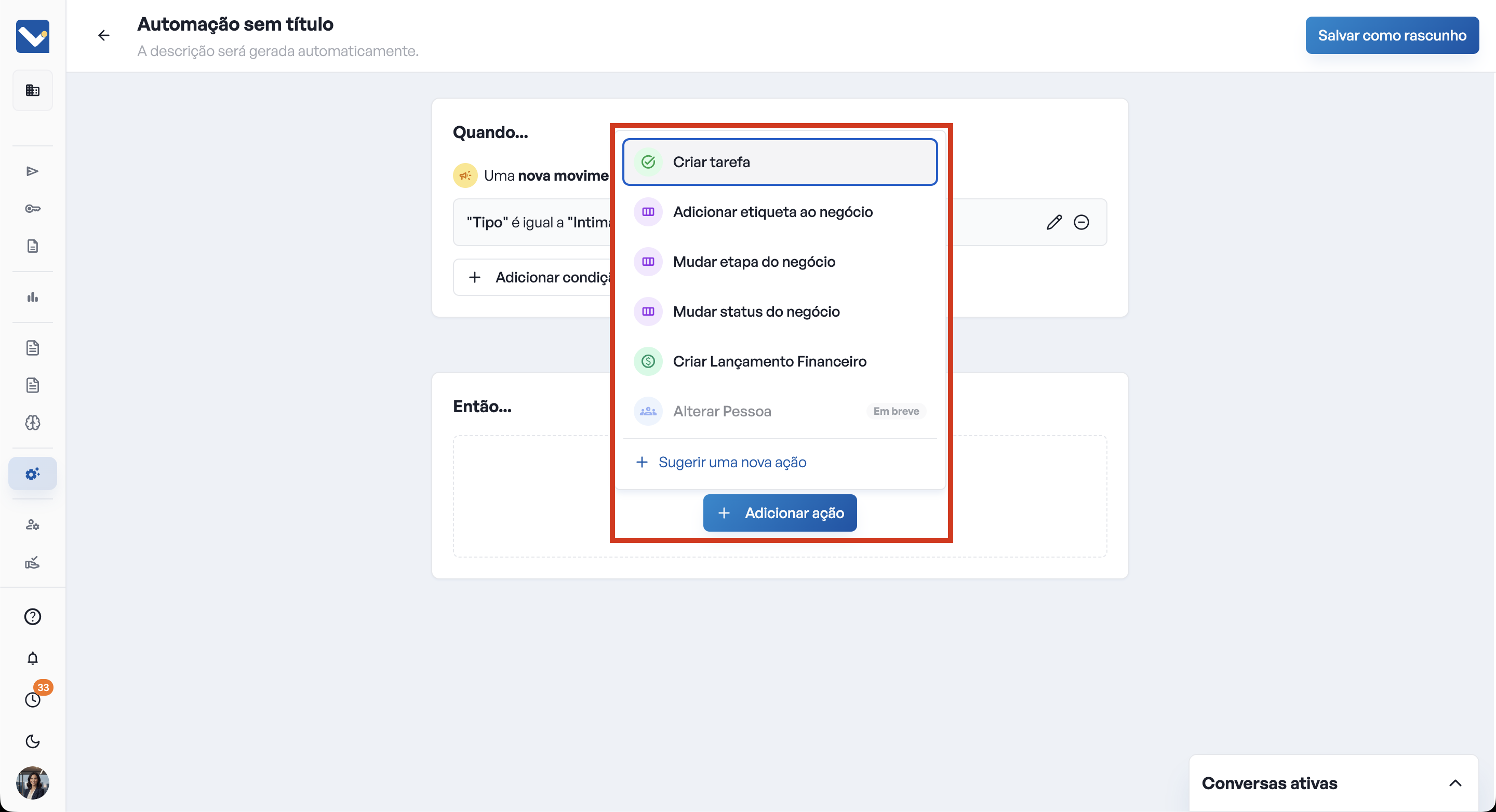Edit the Tipo condition with pencil icon
The width and height of the screenshot is (1496, 812).
pyautogui.click(x=1054, y=222)
